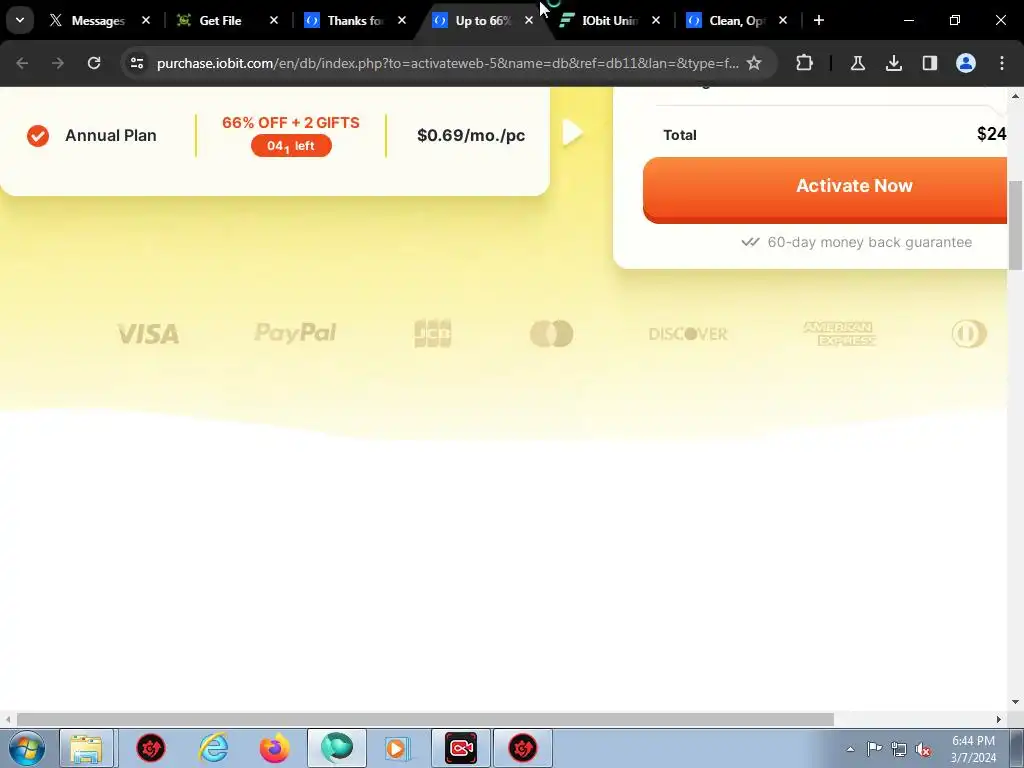This screenshot has width=1024, height=768.
Task: Click the JCB payment logo
Action: click(433, 334)
